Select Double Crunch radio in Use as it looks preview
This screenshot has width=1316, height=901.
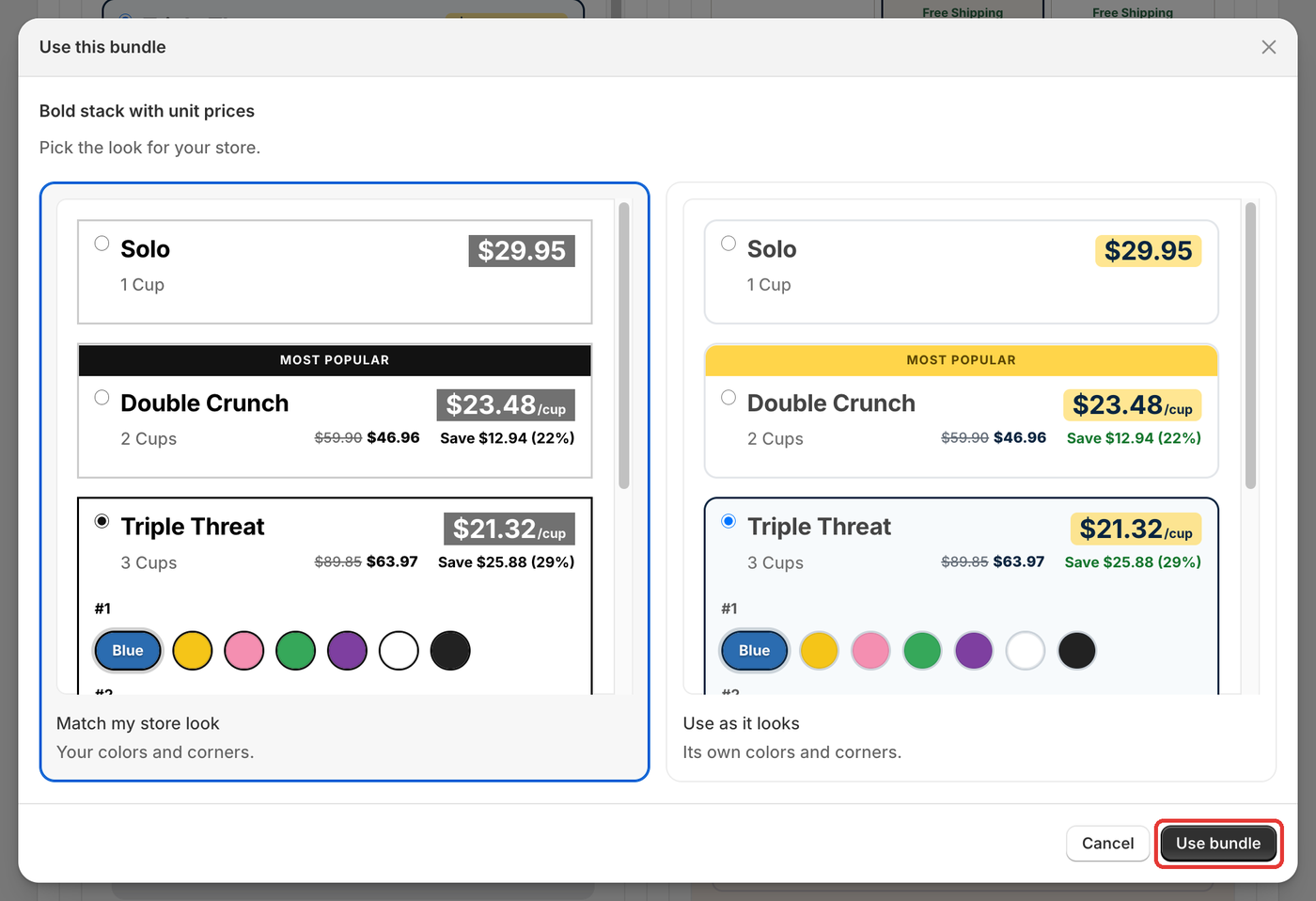[x=728, y=398]
